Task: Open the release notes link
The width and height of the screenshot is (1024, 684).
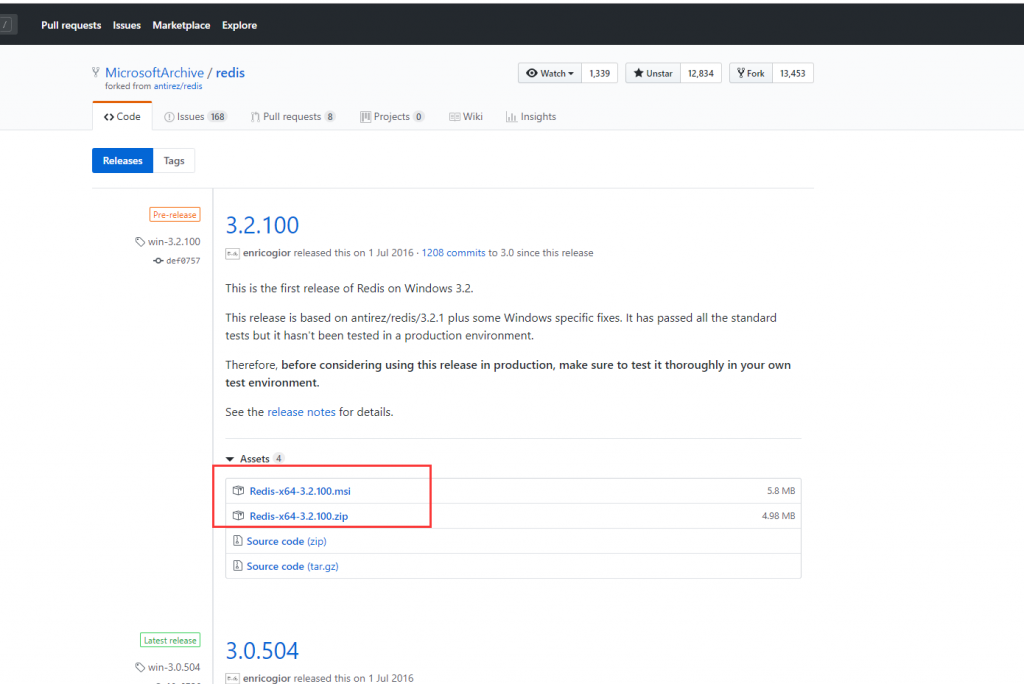Action: [301, 412]
